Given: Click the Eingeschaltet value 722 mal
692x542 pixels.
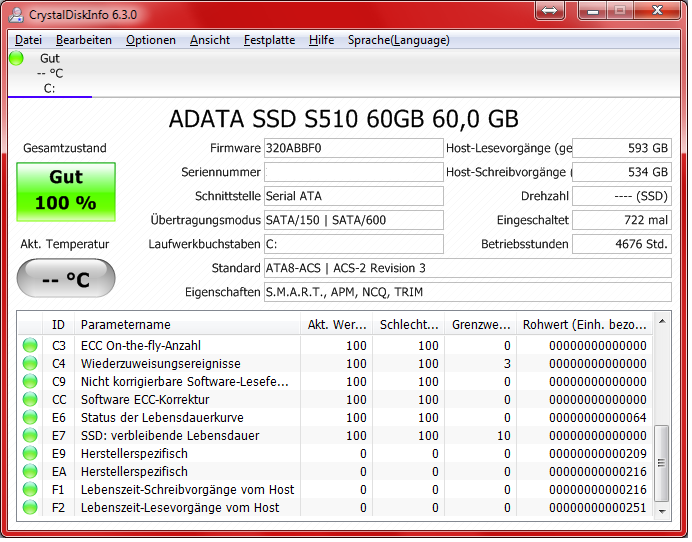Looking at the screenshot, I should (622, 220).
